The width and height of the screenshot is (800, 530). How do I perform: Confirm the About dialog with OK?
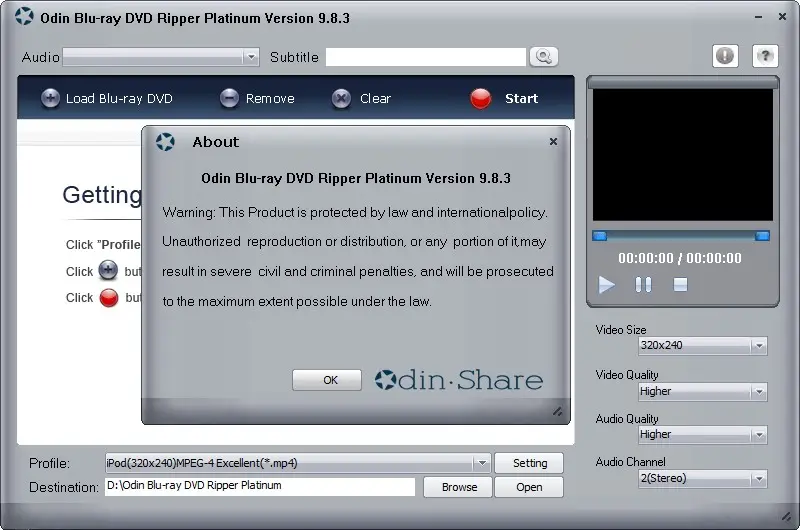pyautogui.click(x=327, y=380)
